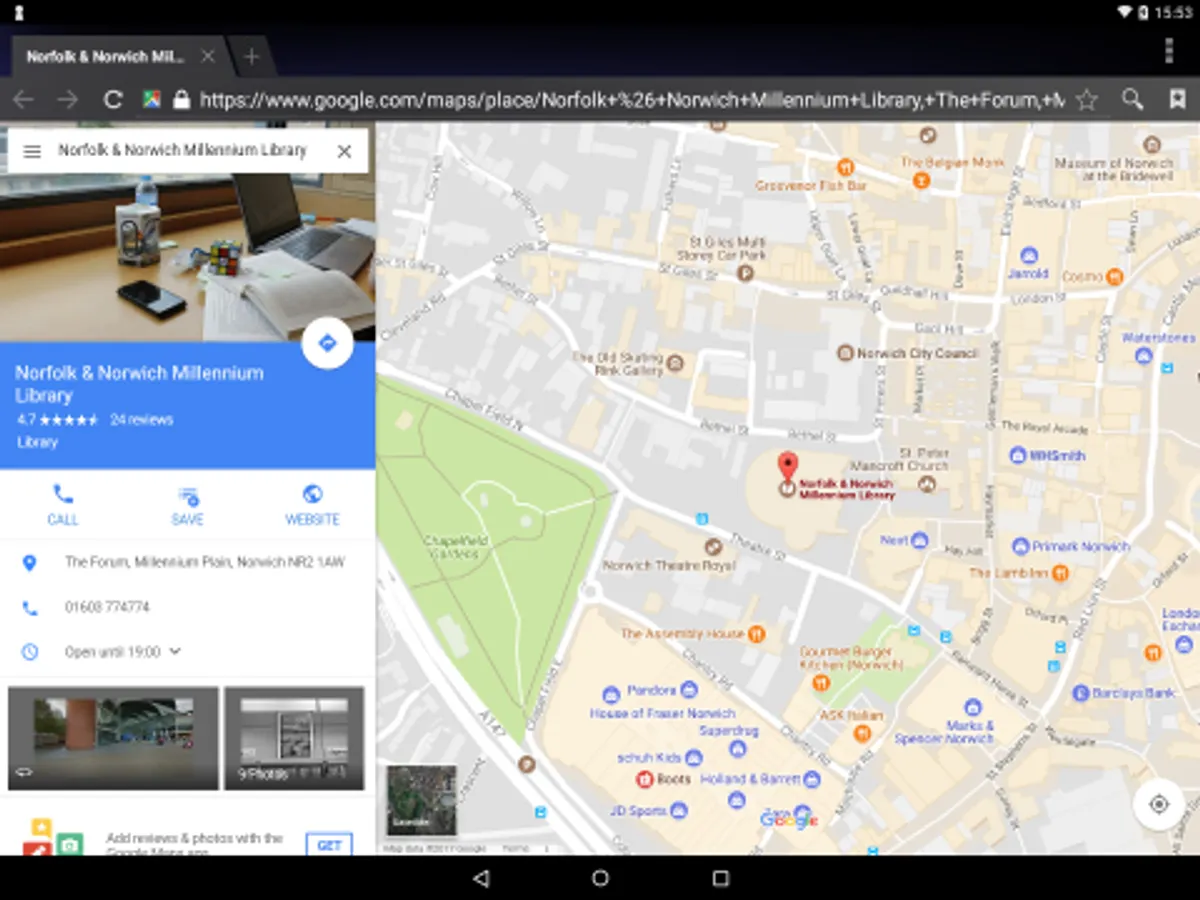Image resolution: width=1200 pixels, height=900 pixels.
Task: Center map on my location button
Action: (1159, 804)
